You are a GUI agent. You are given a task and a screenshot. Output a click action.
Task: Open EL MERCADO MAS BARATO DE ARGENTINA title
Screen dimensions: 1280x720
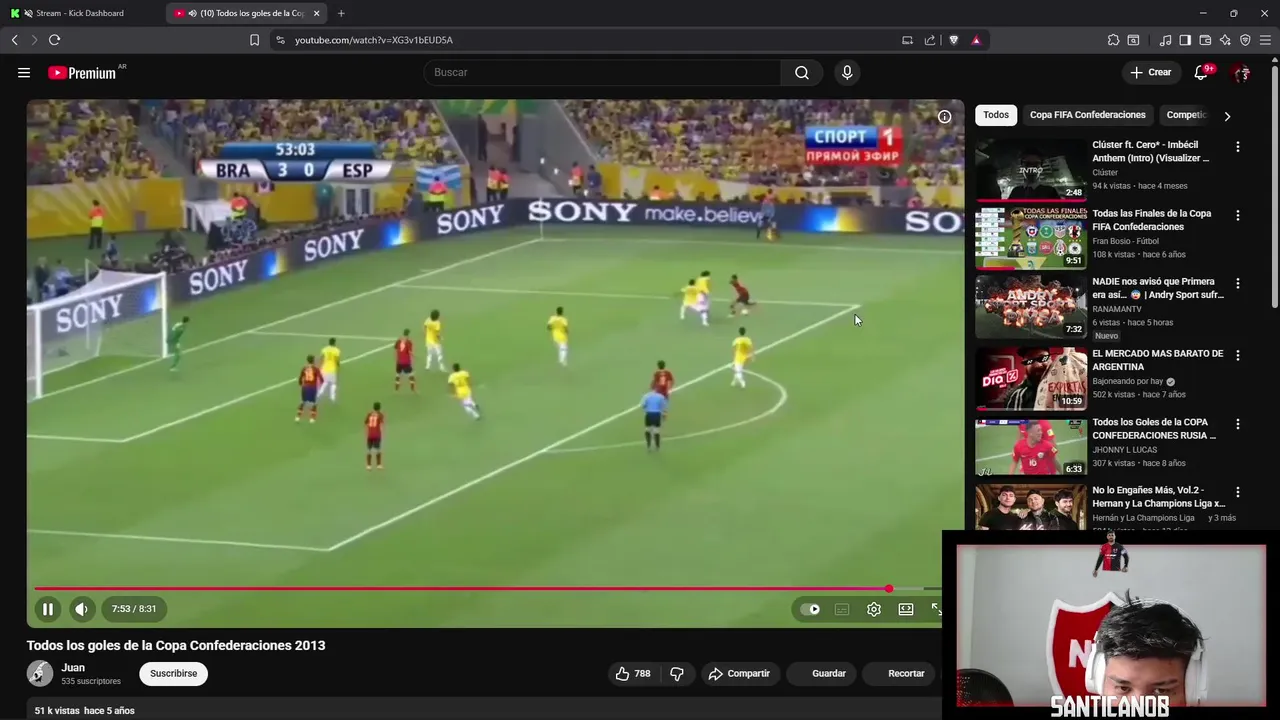tap(1157, 360)
